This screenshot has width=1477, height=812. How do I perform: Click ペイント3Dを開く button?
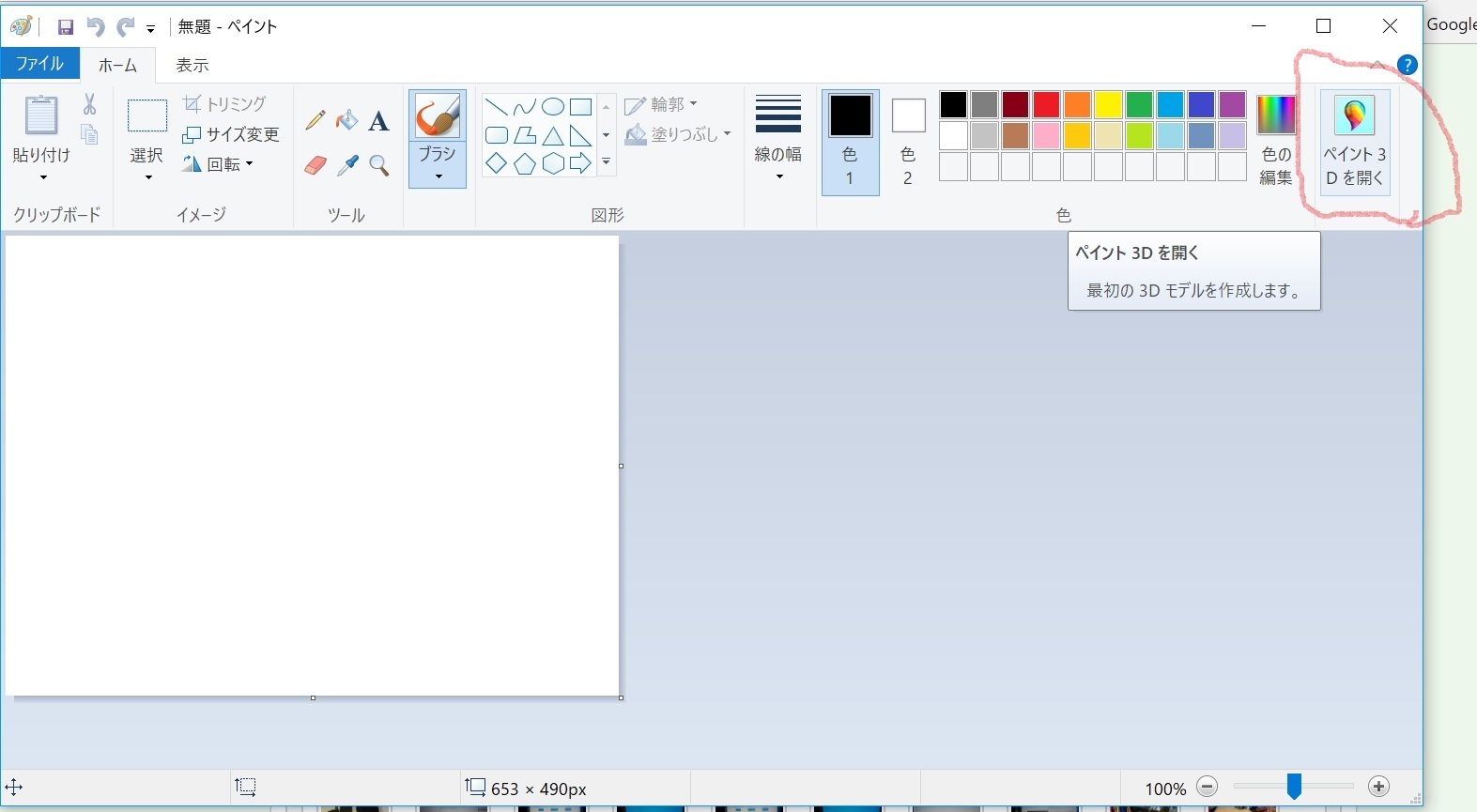(x=1355, y=142)
